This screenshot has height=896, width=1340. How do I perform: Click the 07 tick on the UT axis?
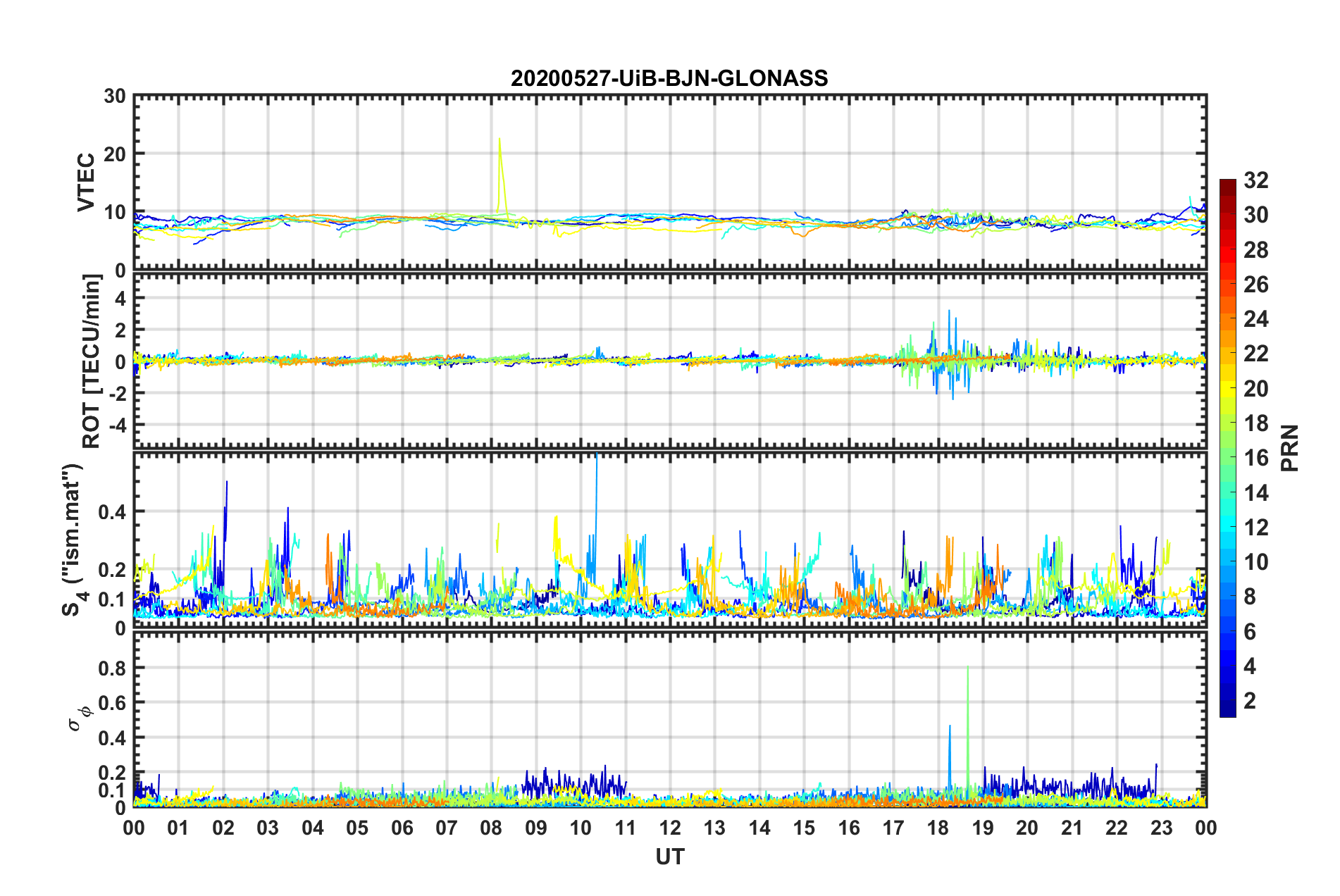coord(447,828)
